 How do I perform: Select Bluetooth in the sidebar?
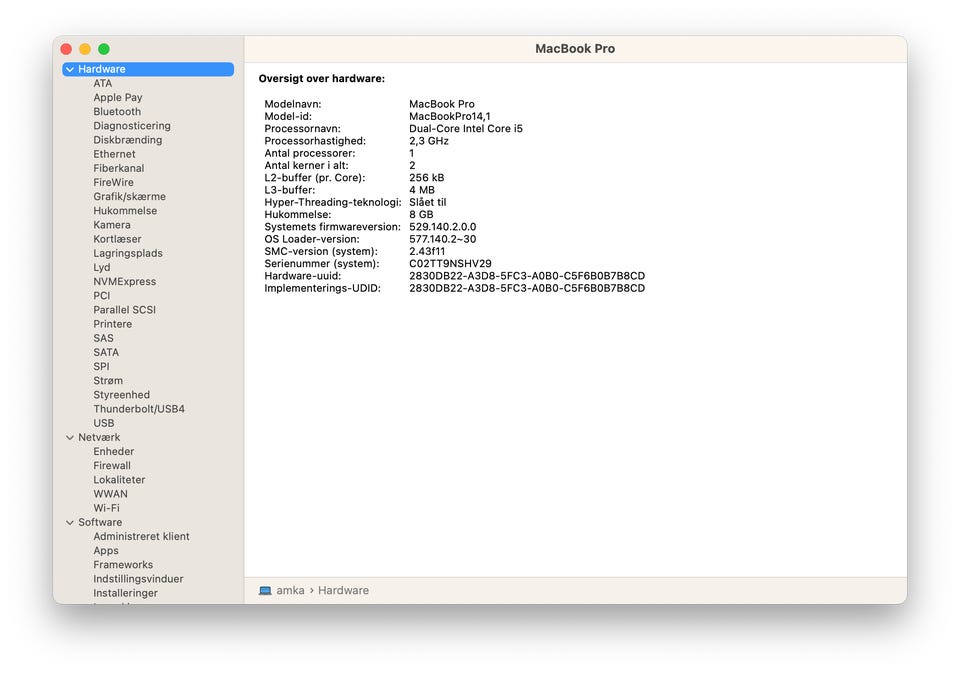[117, 111]
